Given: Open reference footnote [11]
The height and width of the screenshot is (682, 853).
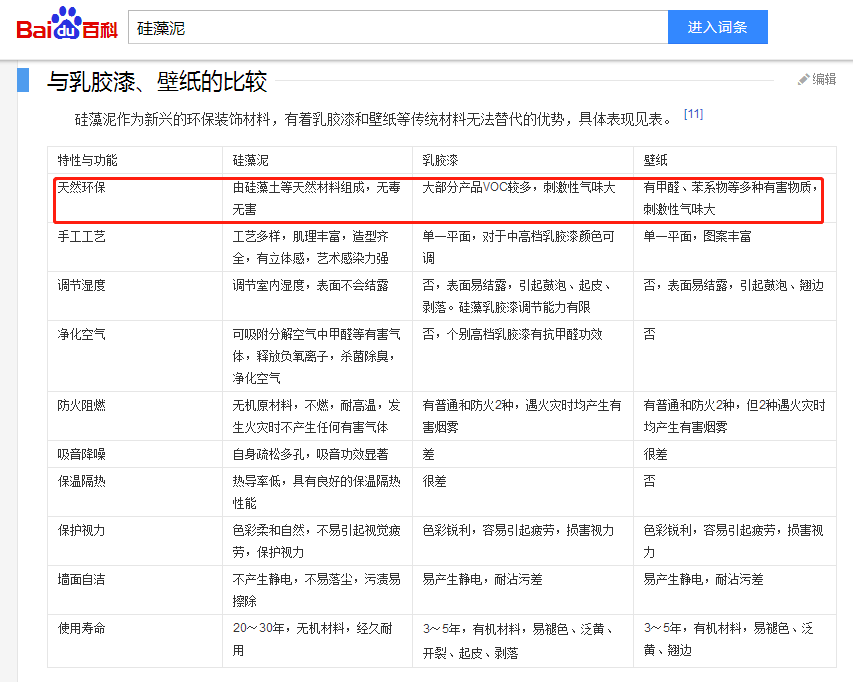Looking at the screenshot, I should 693,114.
